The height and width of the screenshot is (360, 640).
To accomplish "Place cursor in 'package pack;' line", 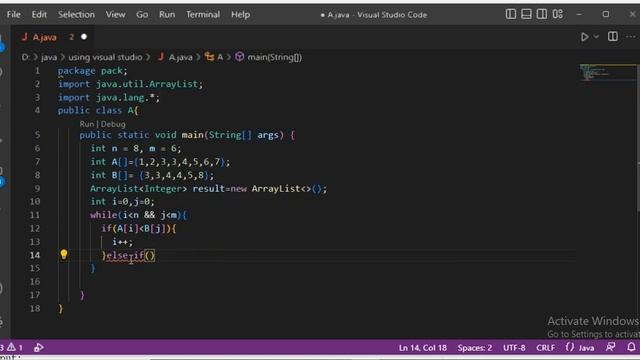I will click(93, 71).
